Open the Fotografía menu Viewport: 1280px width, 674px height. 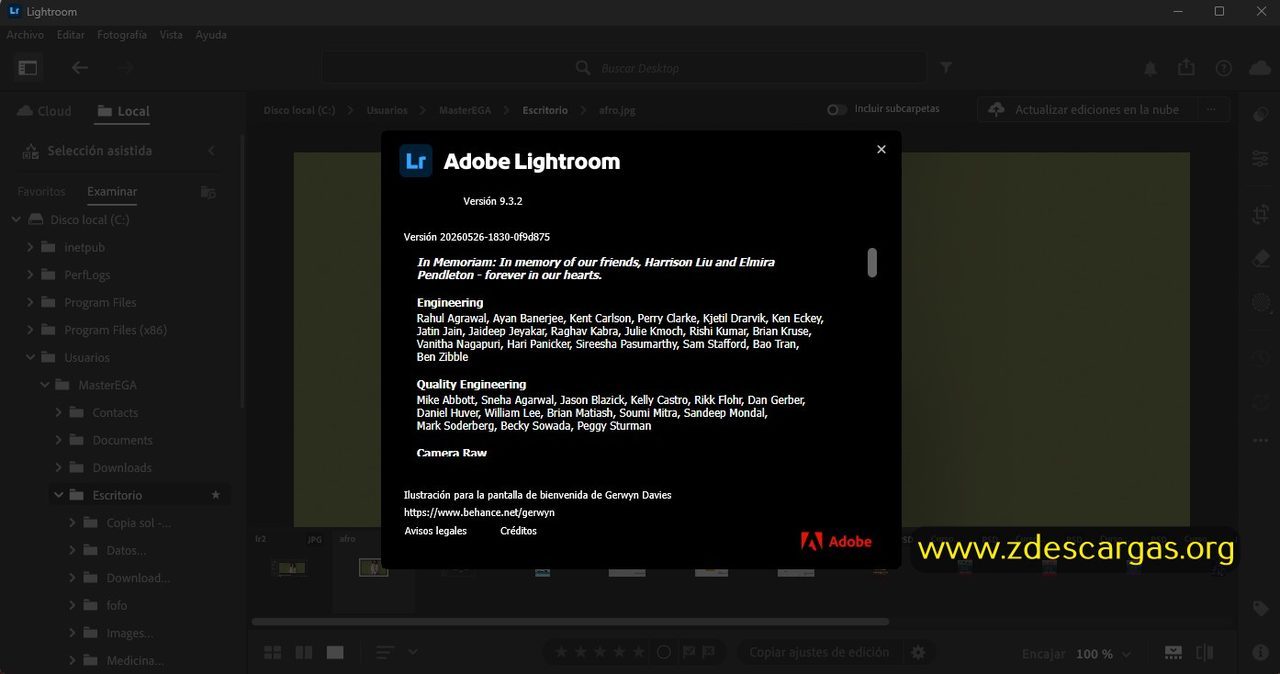coord(122,35)
